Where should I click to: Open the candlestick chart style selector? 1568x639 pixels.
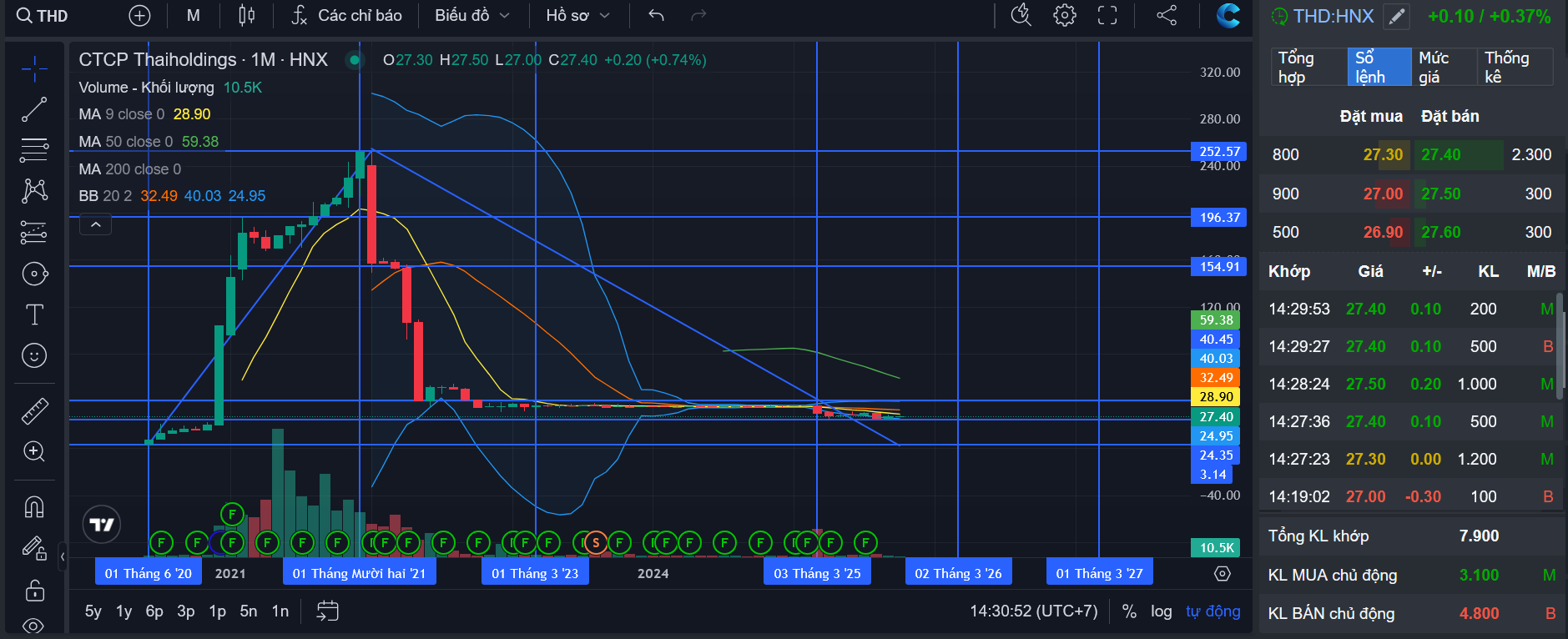click(x=247, y=16)
